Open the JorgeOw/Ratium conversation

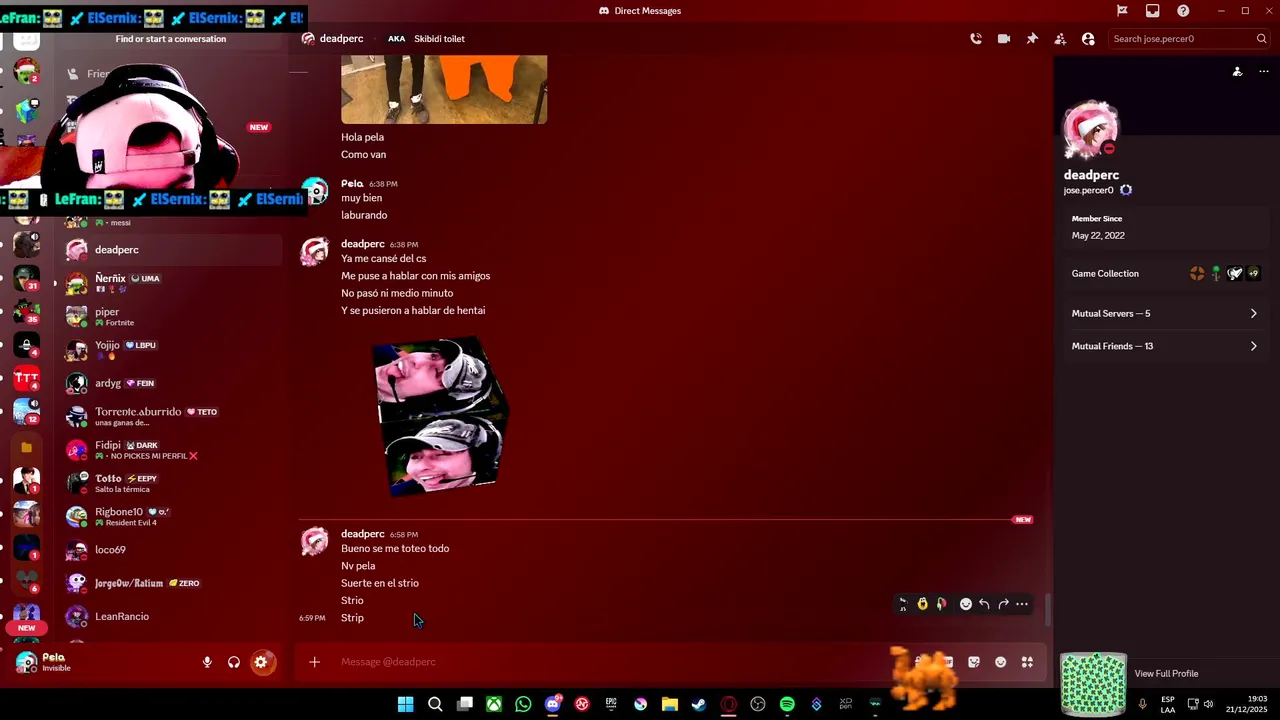point(173,583)
